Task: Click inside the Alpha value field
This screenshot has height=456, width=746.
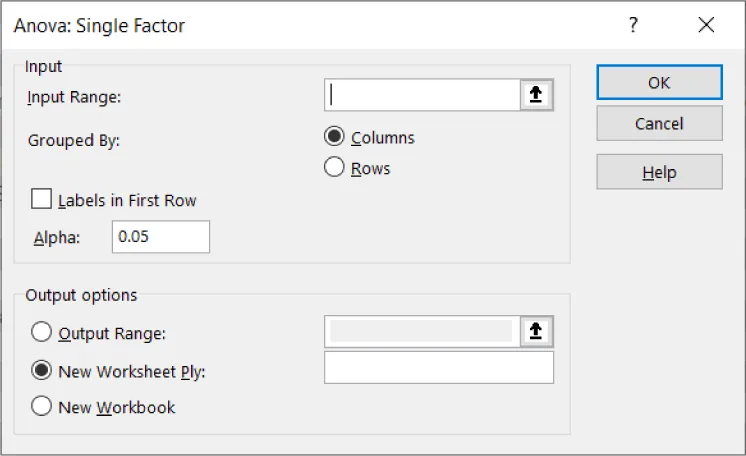Action: click(x=160, y=237)
